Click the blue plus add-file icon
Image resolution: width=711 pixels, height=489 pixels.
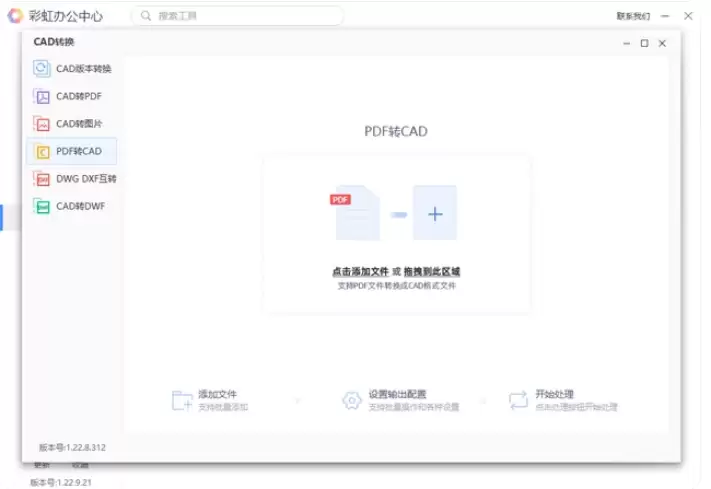pos(434,213)
